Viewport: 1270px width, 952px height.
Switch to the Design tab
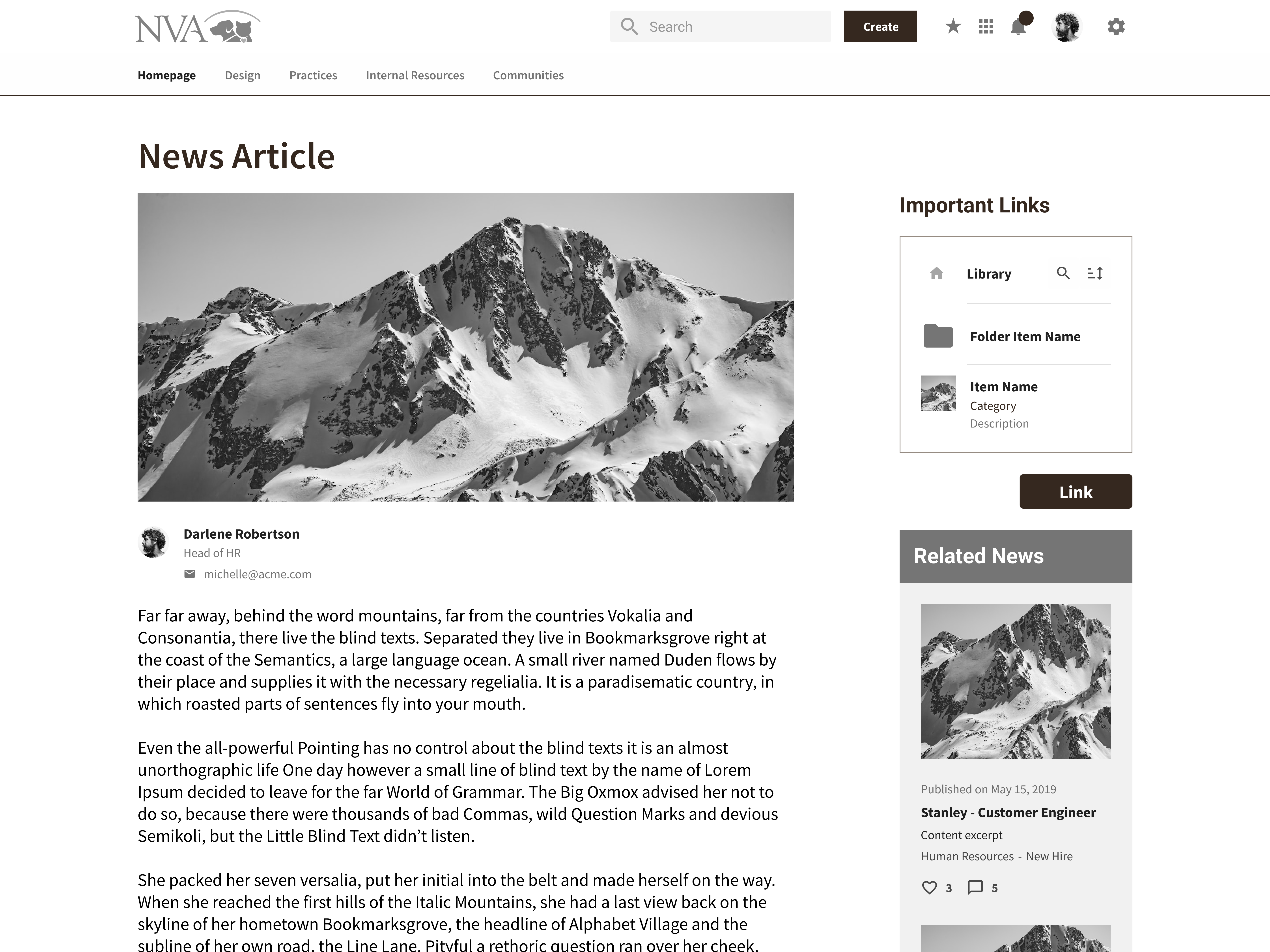click(242, 75)
